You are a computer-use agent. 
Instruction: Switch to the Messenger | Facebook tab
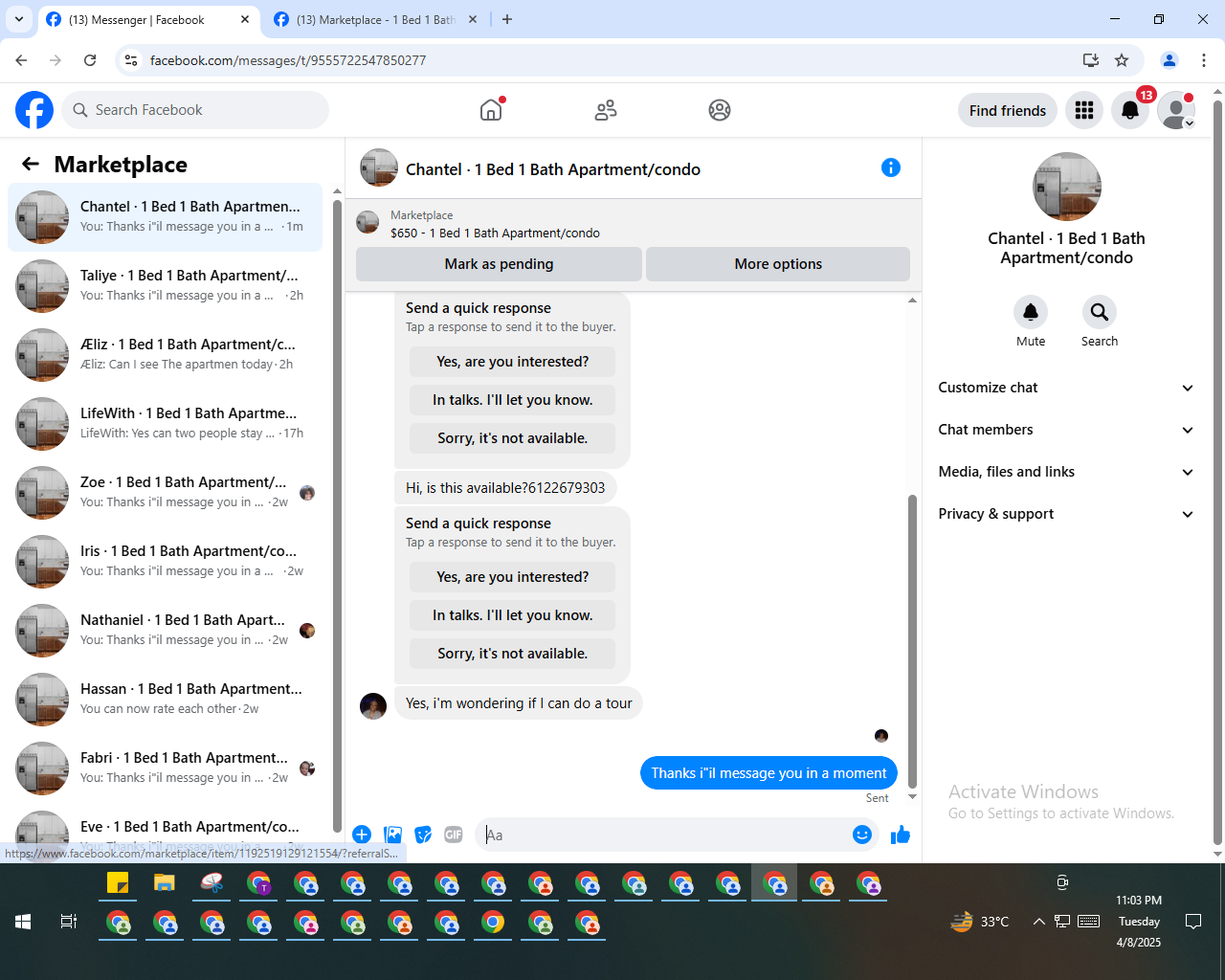coord(137,19)
